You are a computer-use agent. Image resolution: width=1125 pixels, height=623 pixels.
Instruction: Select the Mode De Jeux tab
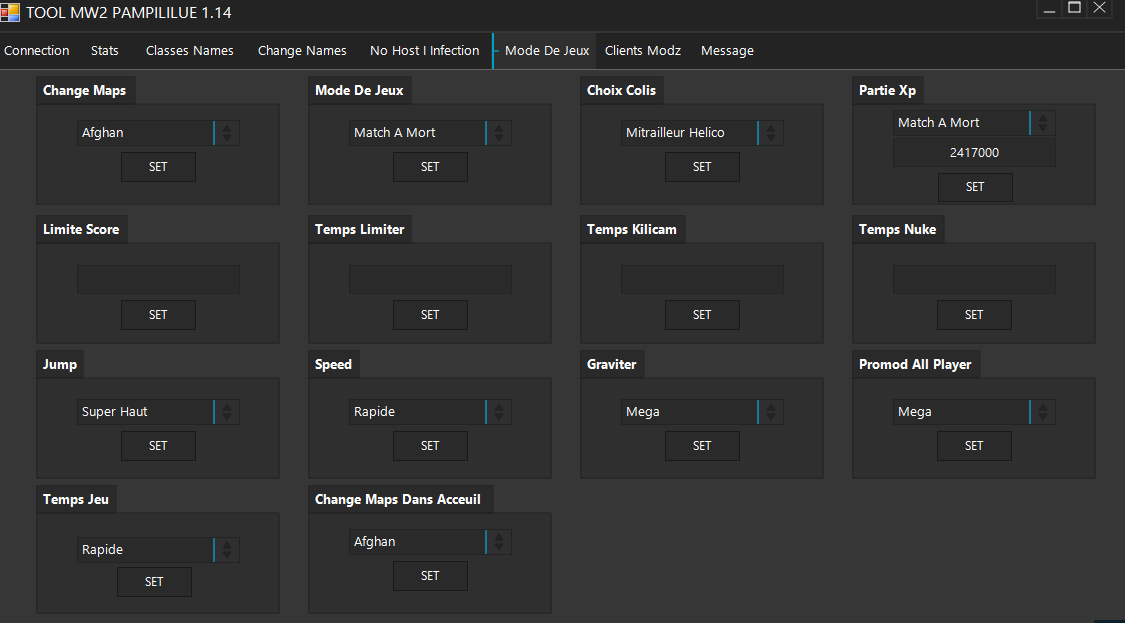click(x=547, y=50)
